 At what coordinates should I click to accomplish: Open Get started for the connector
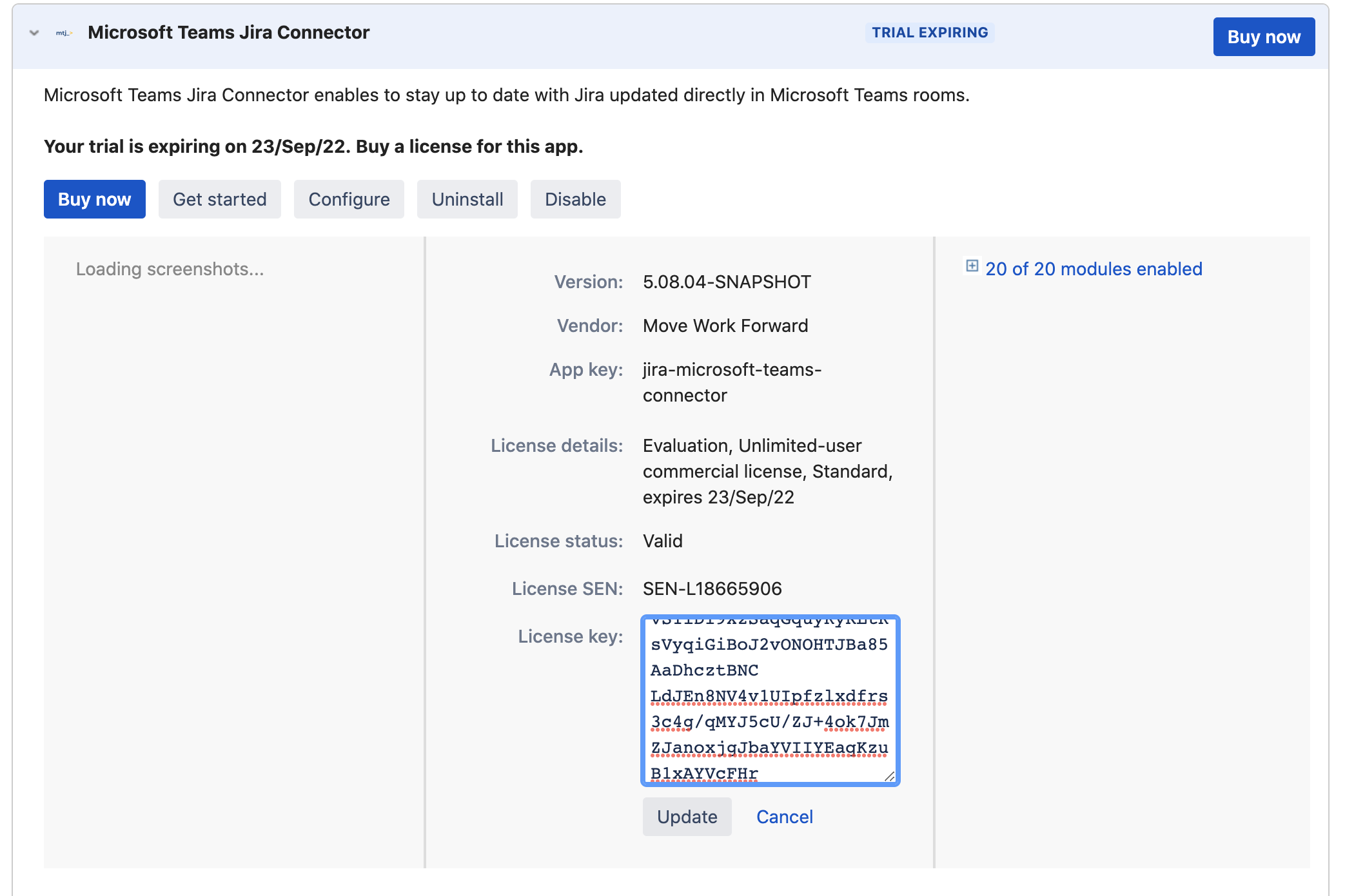click(219, 199)
